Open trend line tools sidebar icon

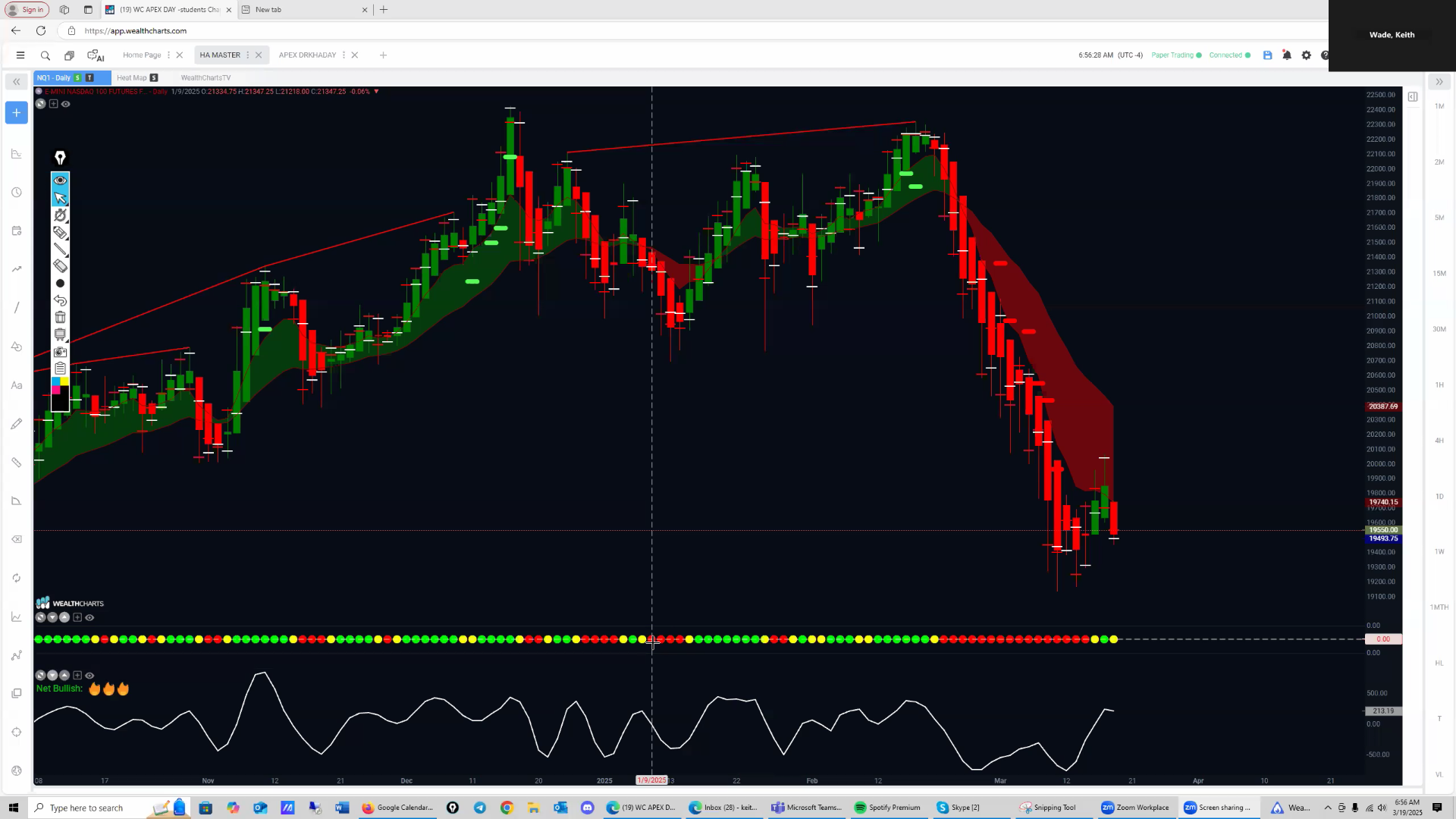click(x=17, y=269)
